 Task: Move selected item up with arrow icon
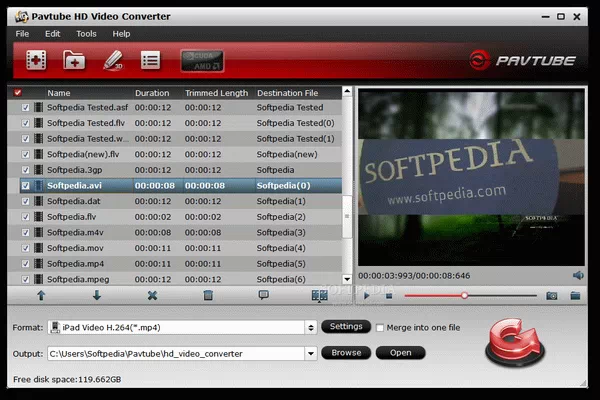pos(41,295)
